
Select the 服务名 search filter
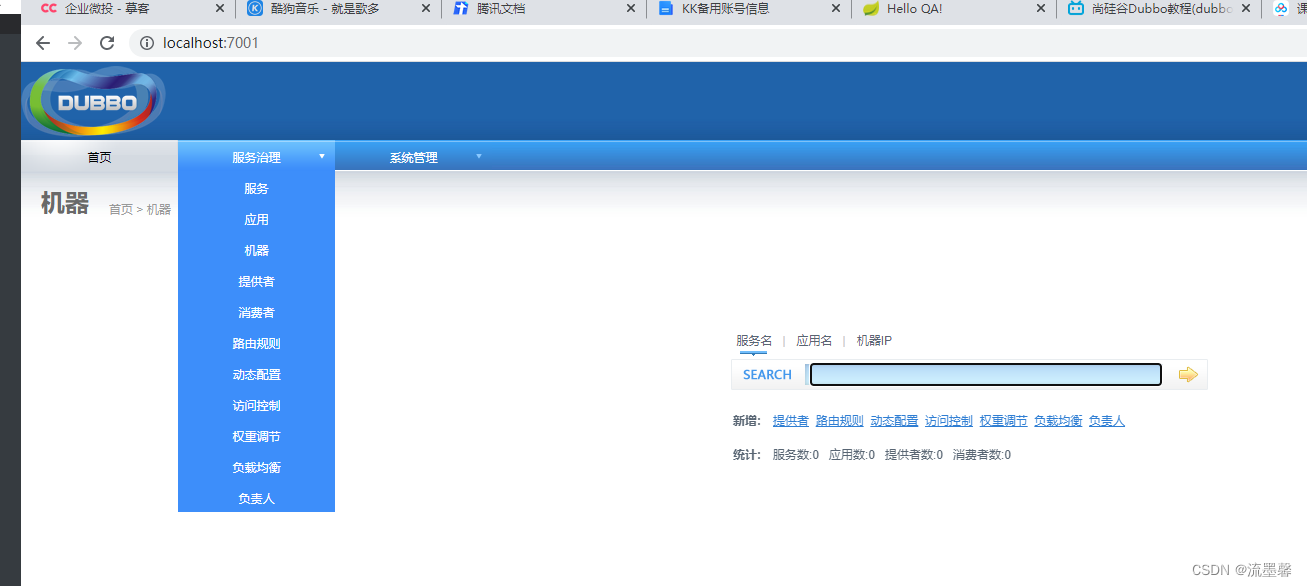click(753, 340)
